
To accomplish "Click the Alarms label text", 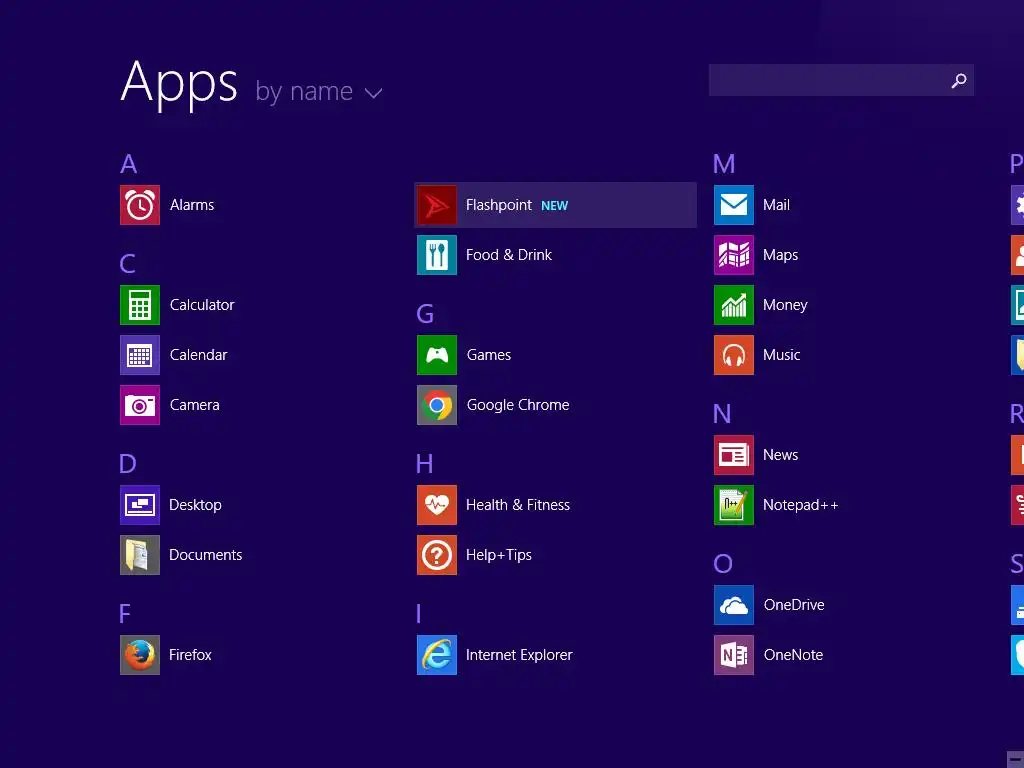I will pyautogui.click(x=192, y=205).
